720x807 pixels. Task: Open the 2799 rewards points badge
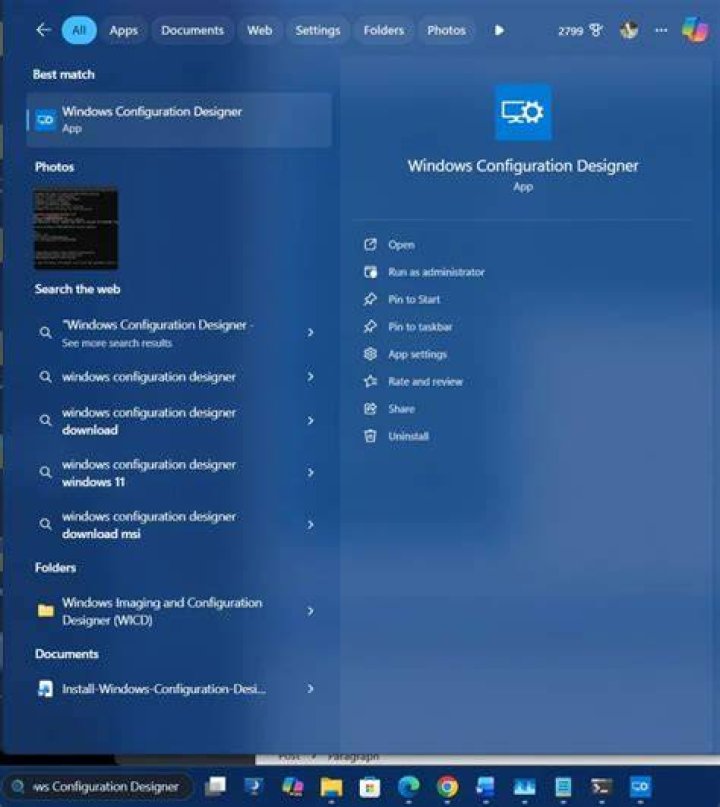click(x=579, y=31)
